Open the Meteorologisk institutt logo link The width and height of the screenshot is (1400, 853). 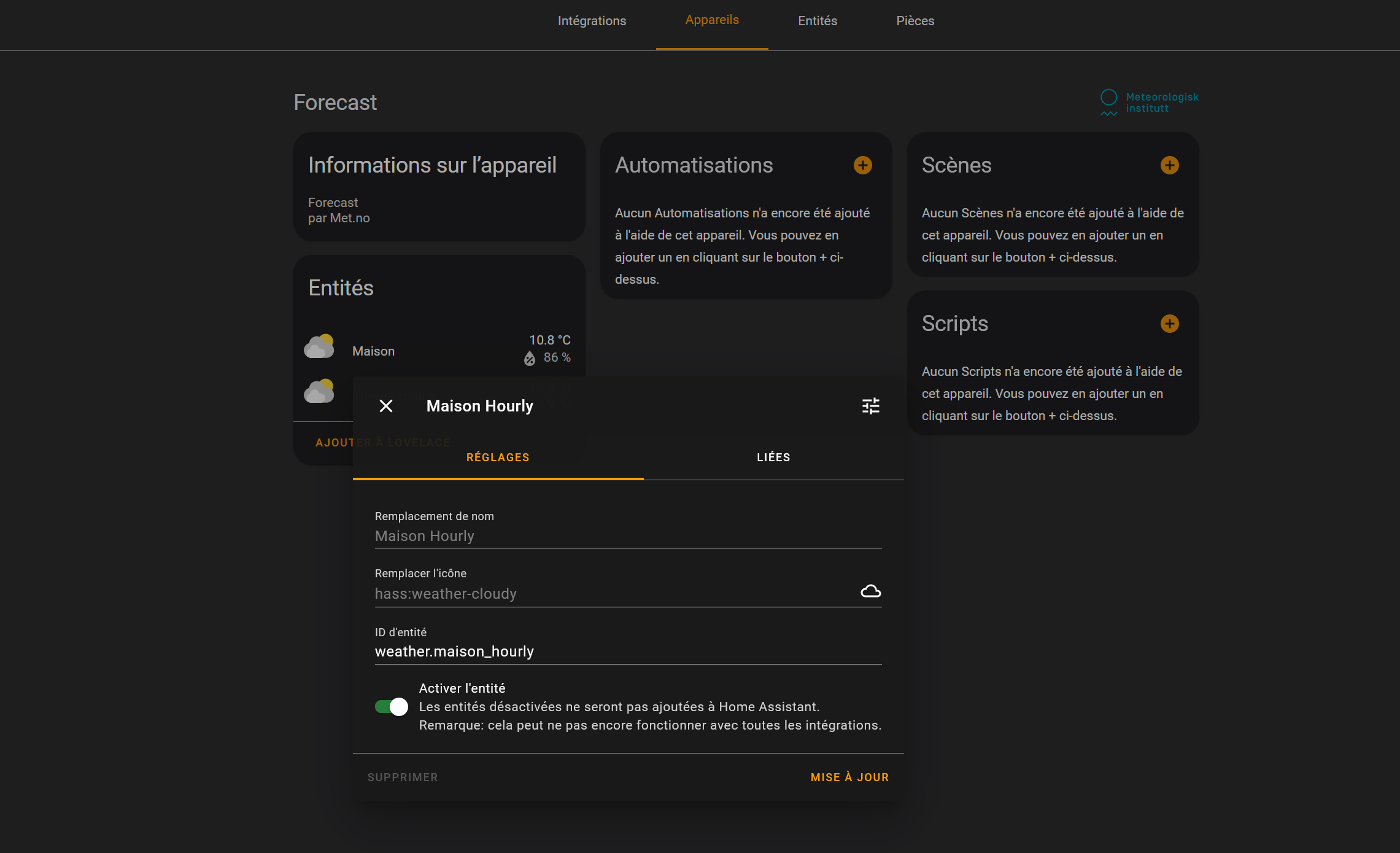coord(1149,103)
